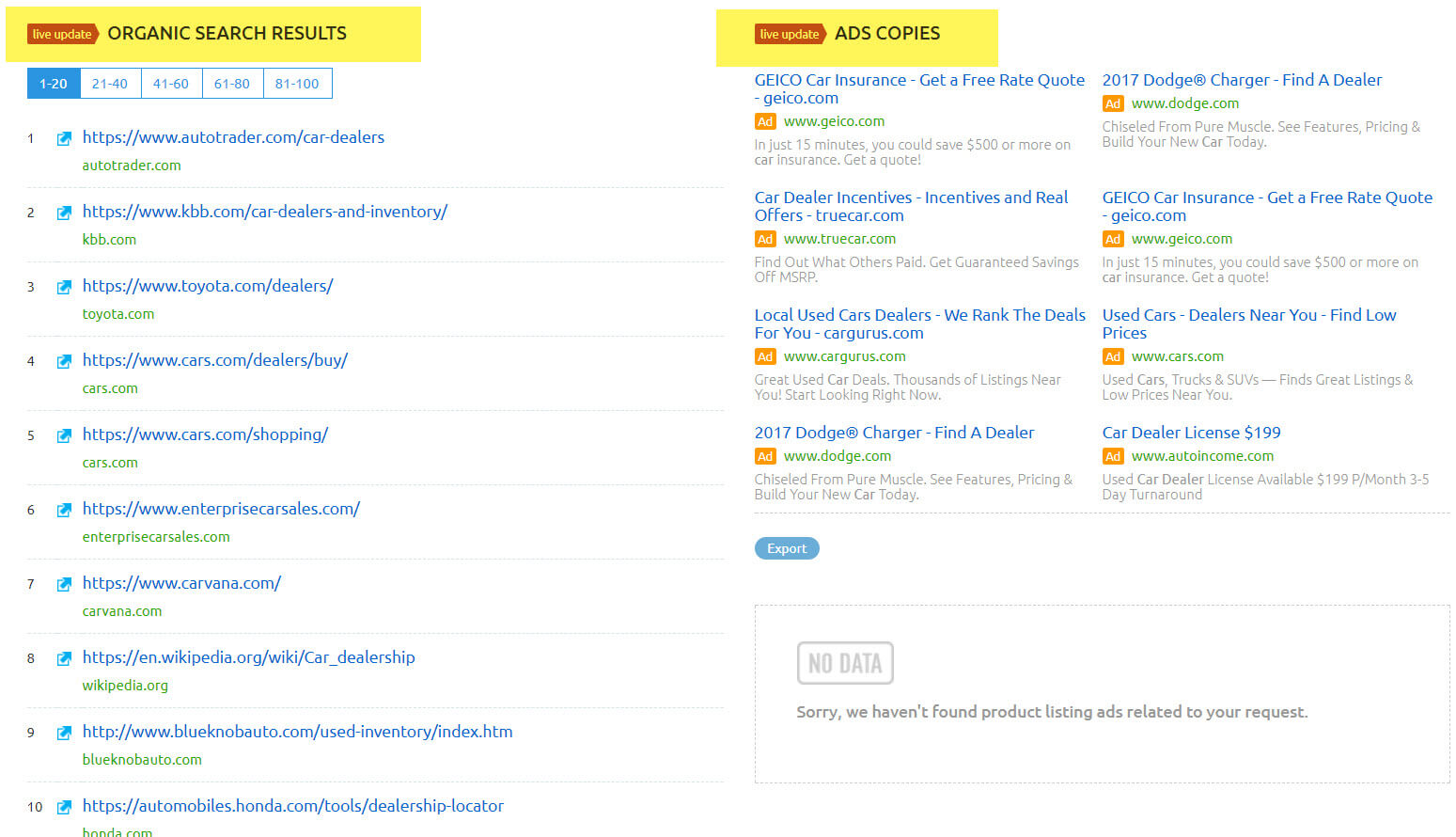The height and width of the screenshot is (837, 1456).
Task: Open blueknobauto.com used-inventory URL
Action: [x=297, y=732]
